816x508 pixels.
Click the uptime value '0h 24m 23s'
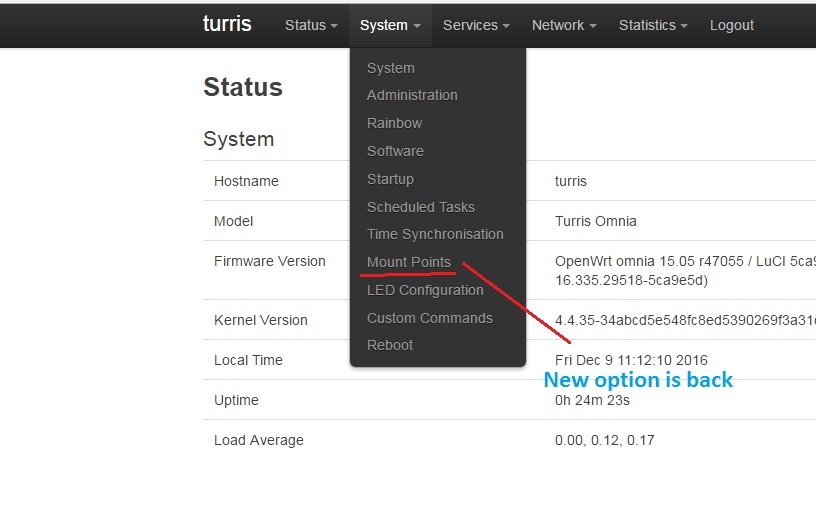[x=592, y=400]
